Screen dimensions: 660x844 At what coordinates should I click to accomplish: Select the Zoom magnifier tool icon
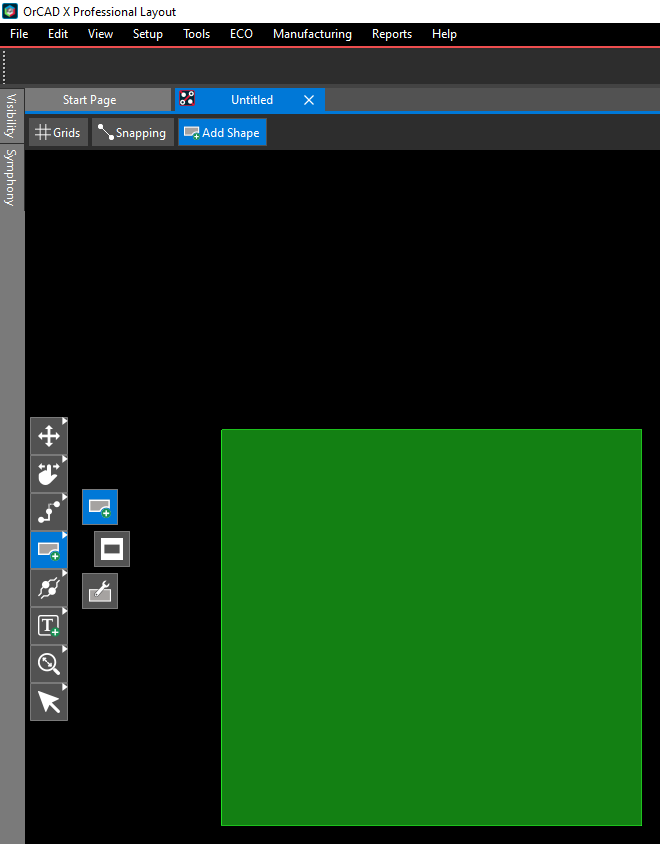point(49,664)
